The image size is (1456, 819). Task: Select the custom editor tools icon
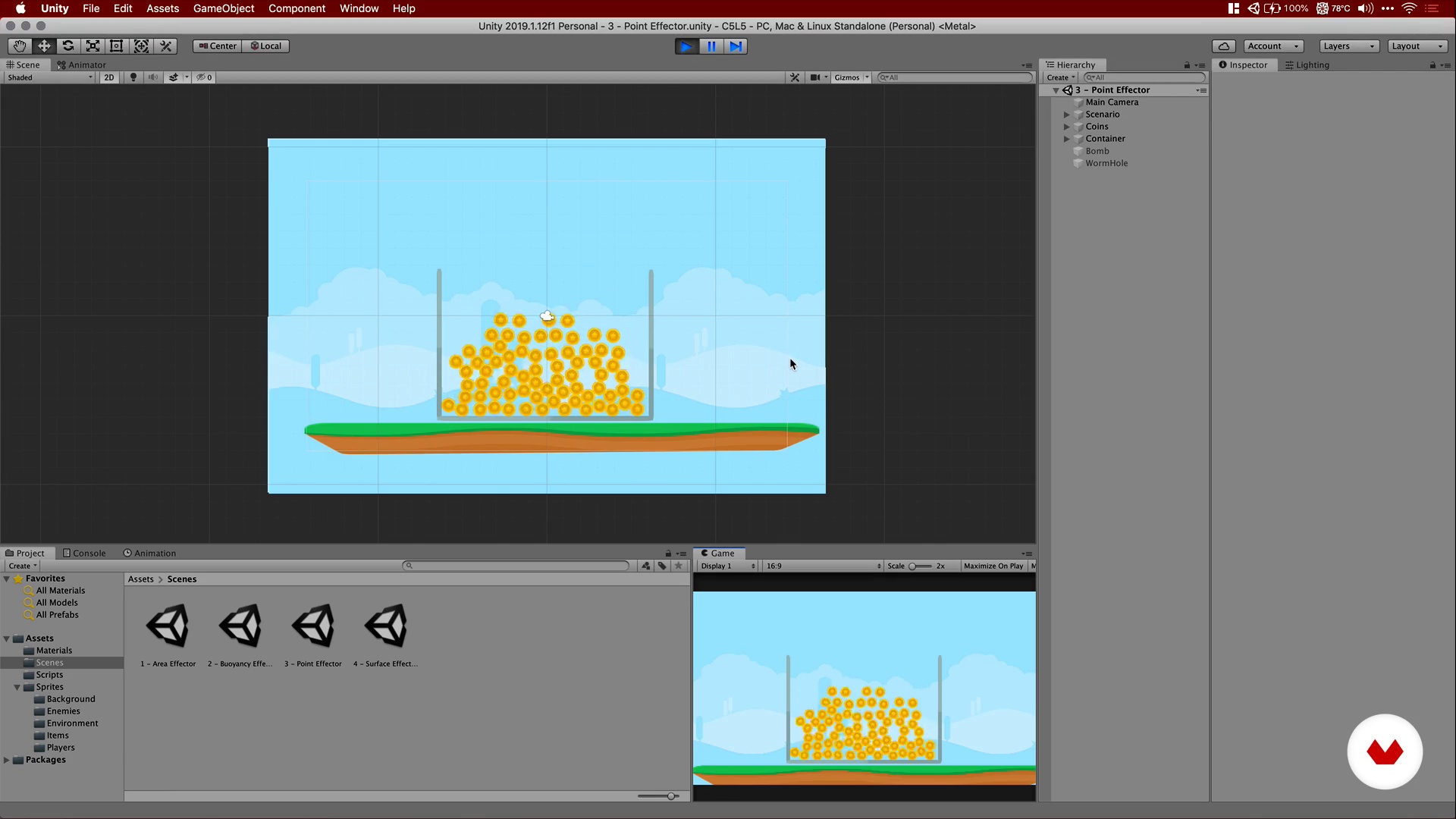point(165,46)
